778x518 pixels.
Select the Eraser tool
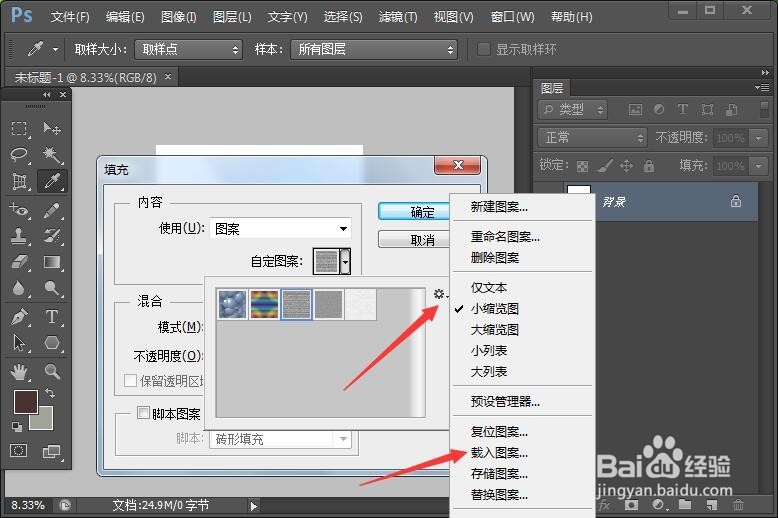click(x=19, y=261)
